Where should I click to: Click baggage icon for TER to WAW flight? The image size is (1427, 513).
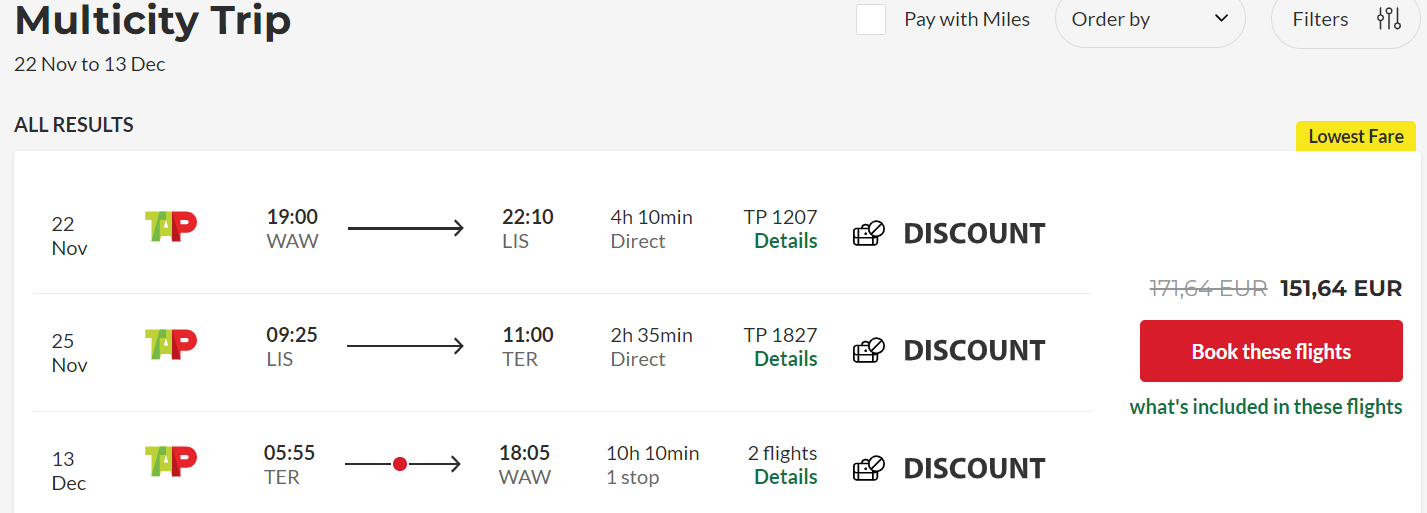[869, 468]
